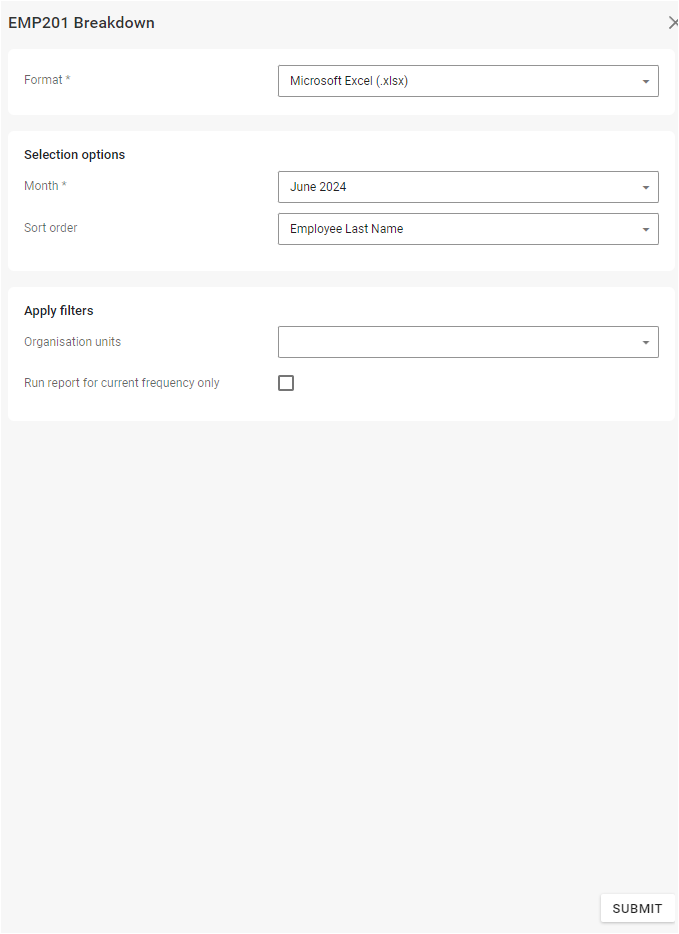This screenshot has height=934, width=679.
Task: Close the EMP201 Breakdown dialog
Action: (x=672, y=23)
